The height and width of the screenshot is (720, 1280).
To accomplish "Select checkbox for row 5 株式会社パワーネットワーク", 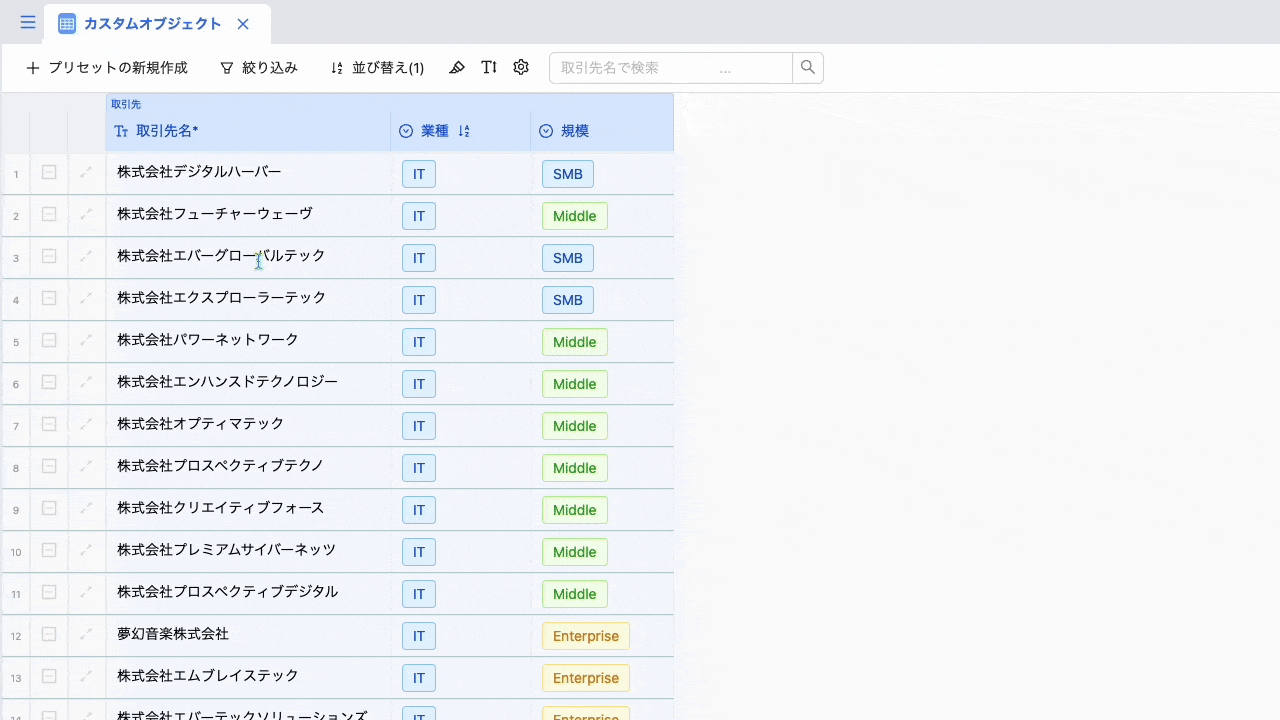I will click(x=49, y=341).
